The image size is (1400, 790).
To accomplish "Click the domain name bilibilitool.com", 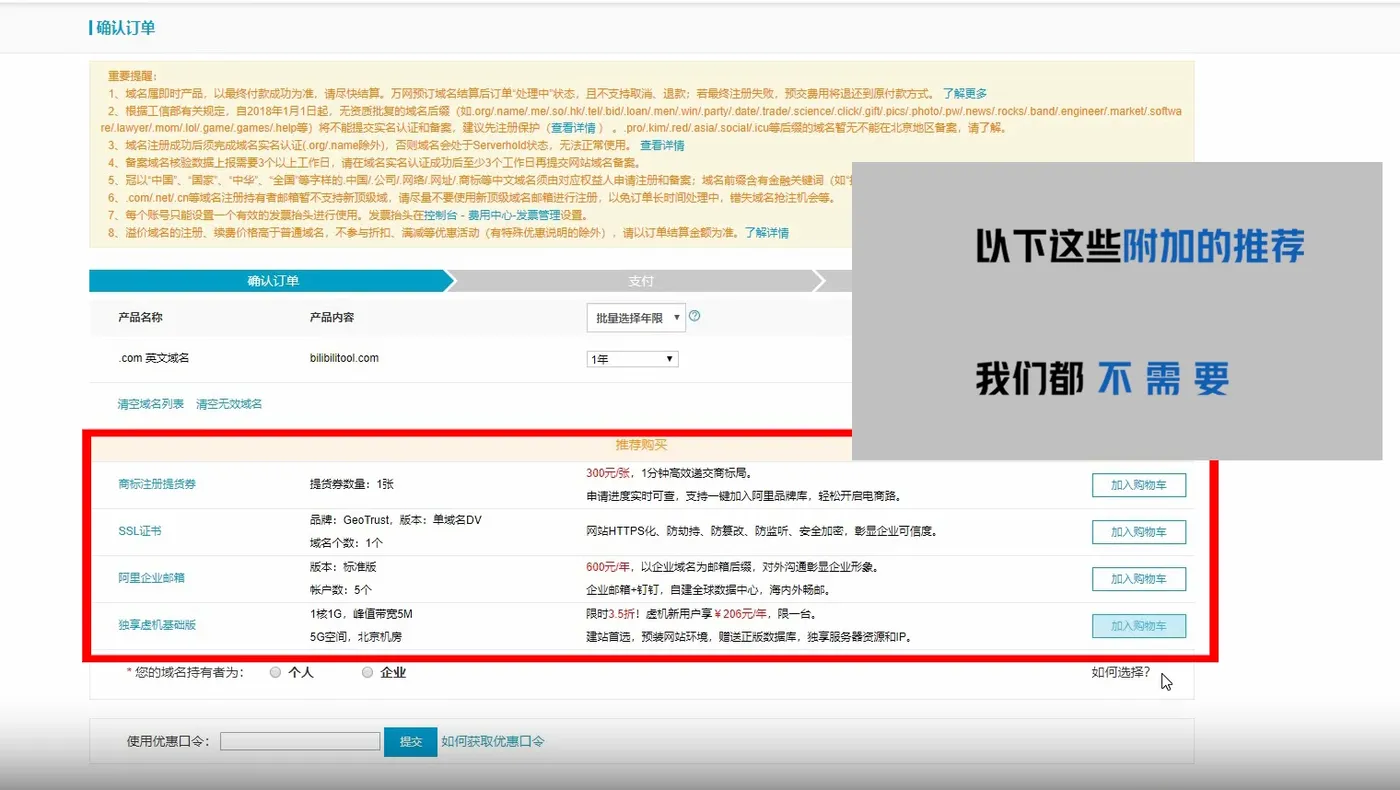I will (344, 358).
